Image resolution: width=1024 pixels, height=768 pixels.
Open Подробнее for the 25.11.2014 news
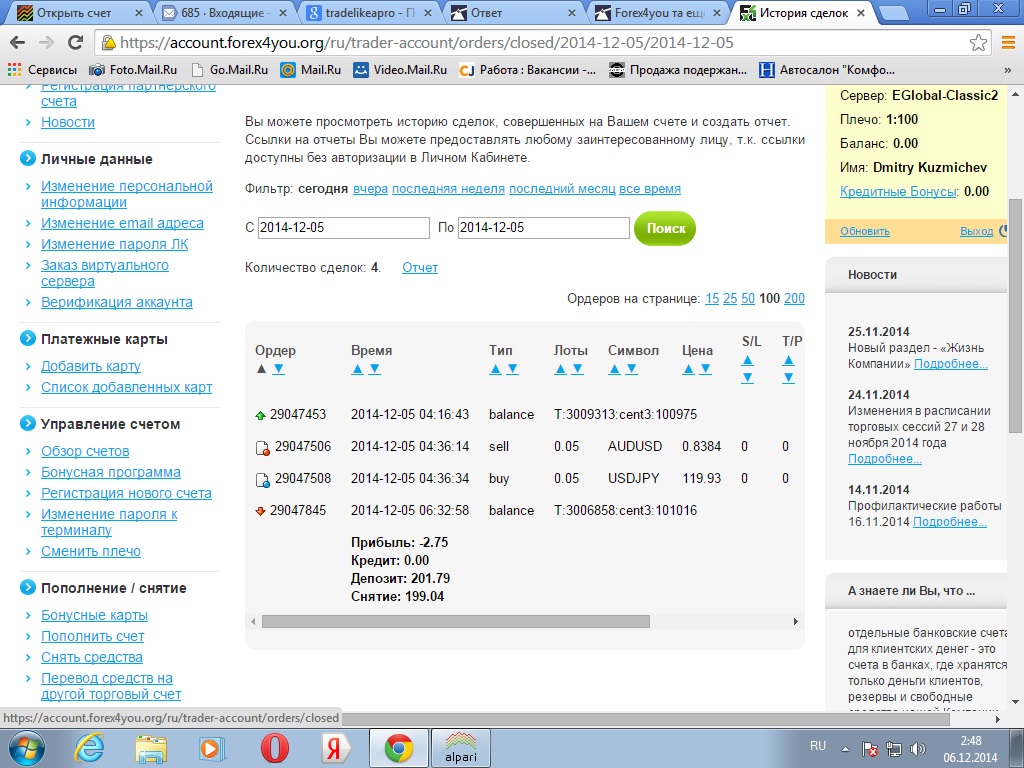pos(950,364)
